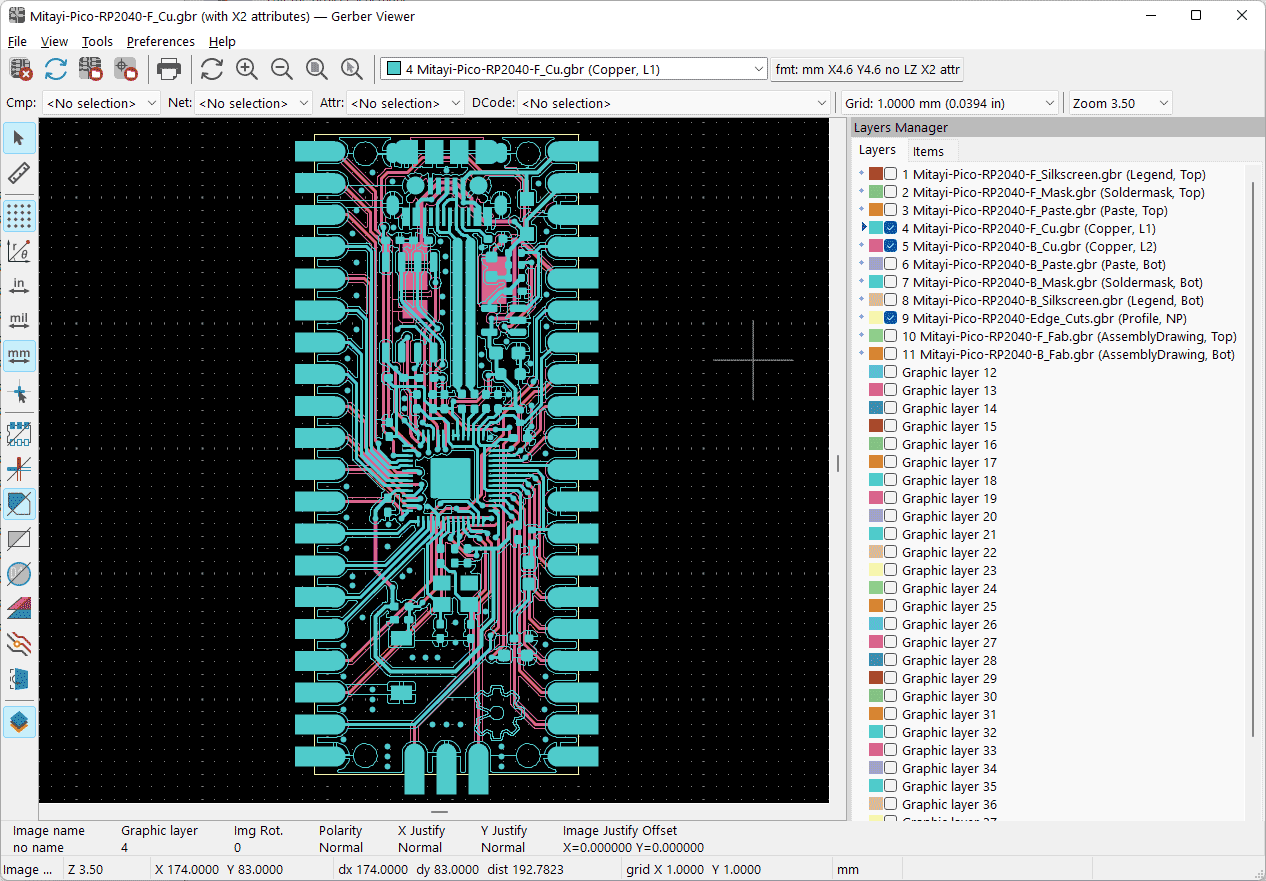Open the Attr attribute dropdown

tap(405, 103)
